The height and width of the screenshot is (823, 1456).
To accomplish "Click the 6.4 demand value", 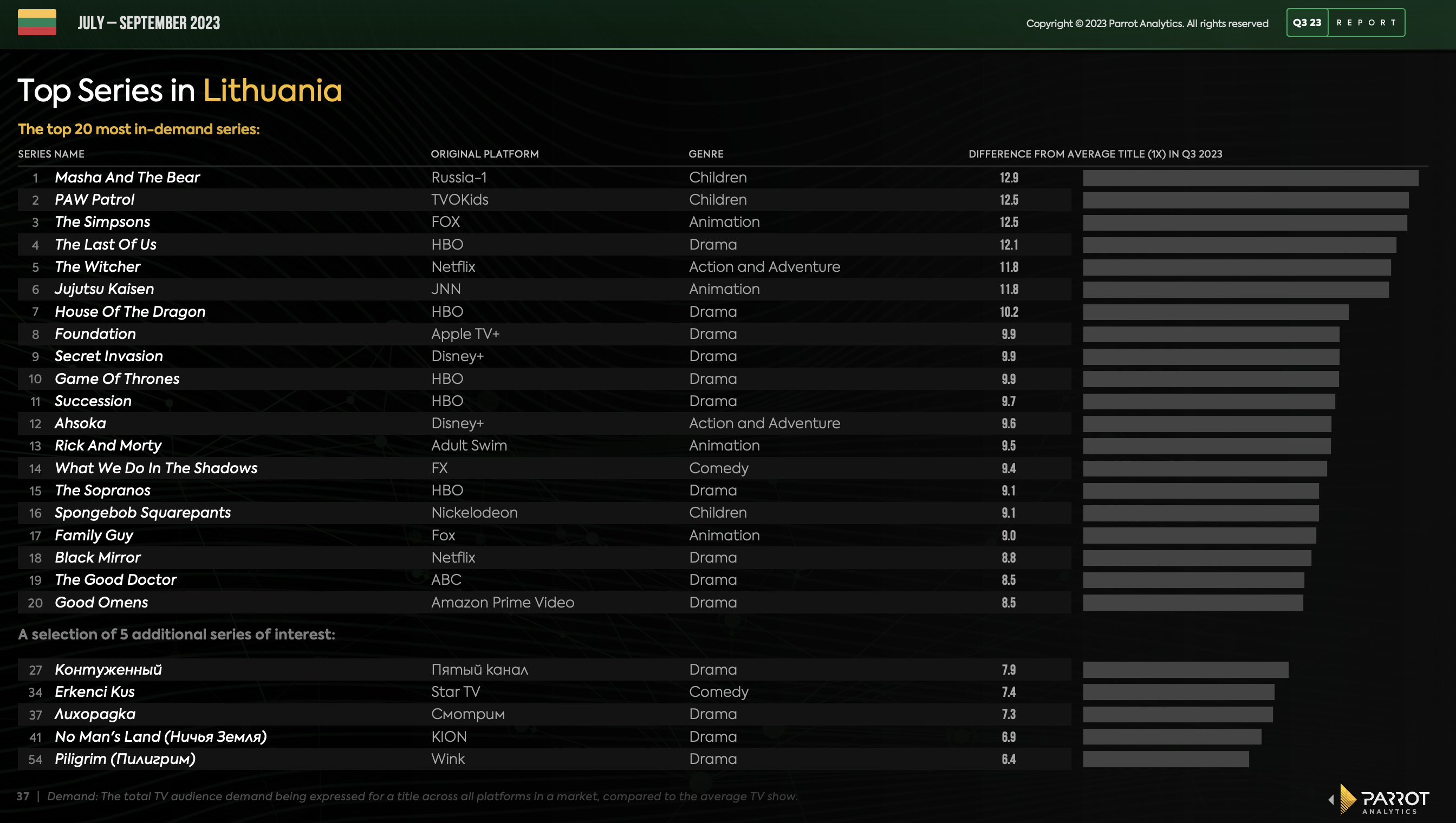I will [x=1009, y=759].
